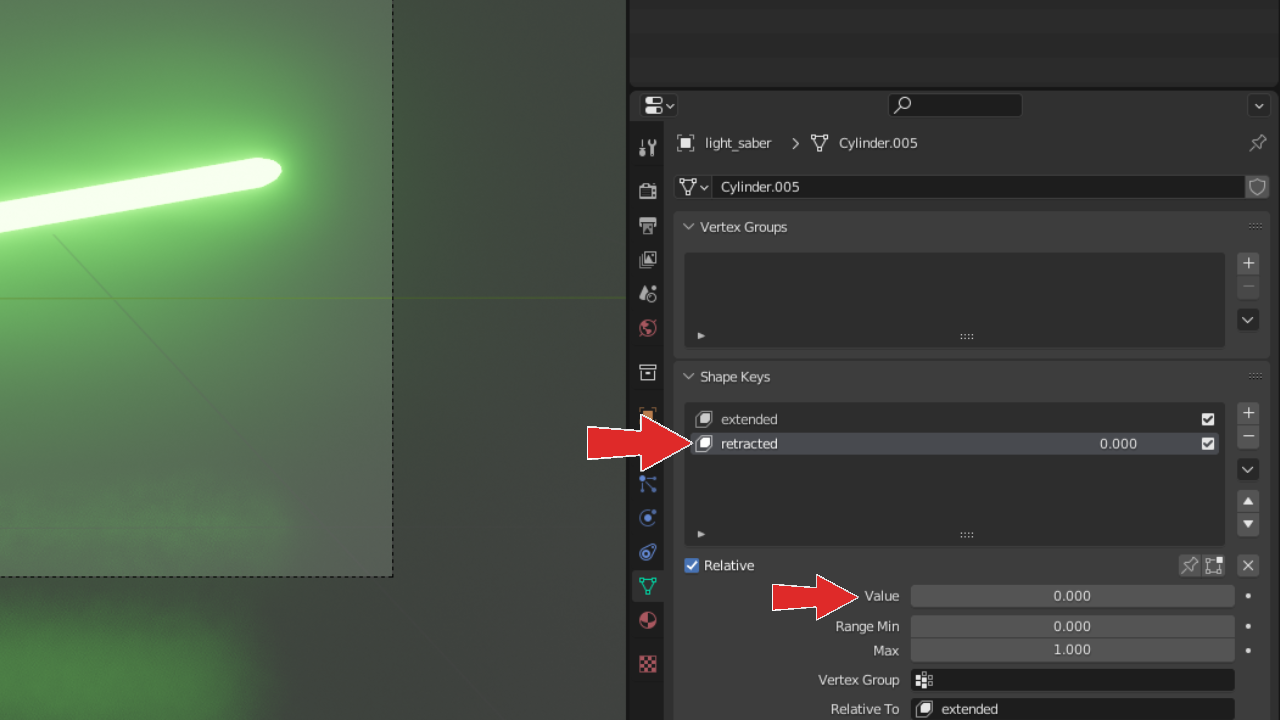This screenshot has width=1280, height=720.
Task: Toggle the Relative shape keys checkbox
Action: pyautogui.click(x=692, y=566)
